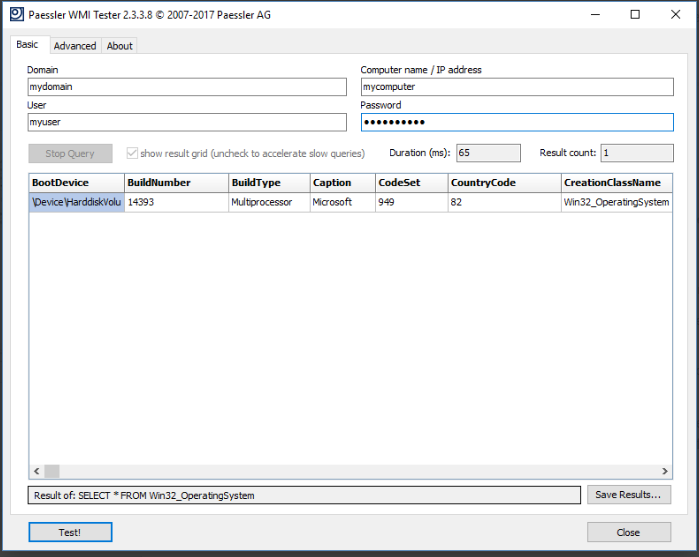Select the BuildNumber column header

tap(177, 183)
